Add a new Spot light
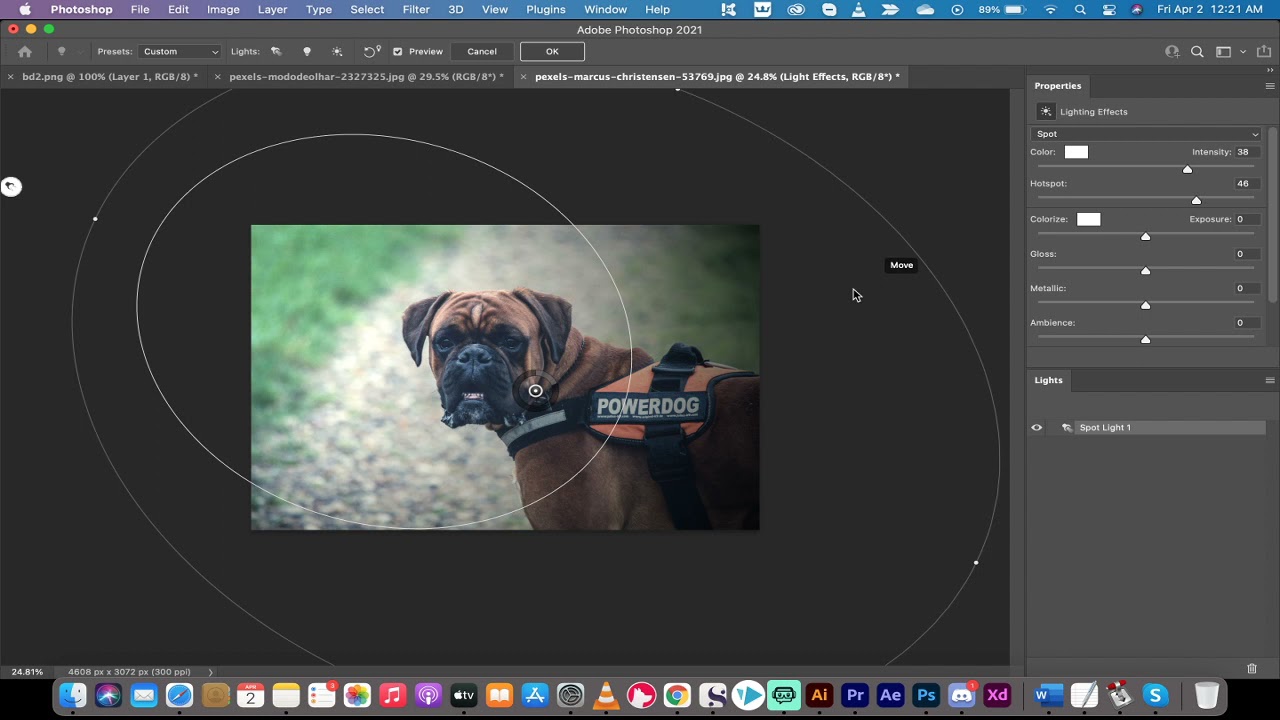The height and width of the screenshot is (720, 1280). [x=276, y=52]
